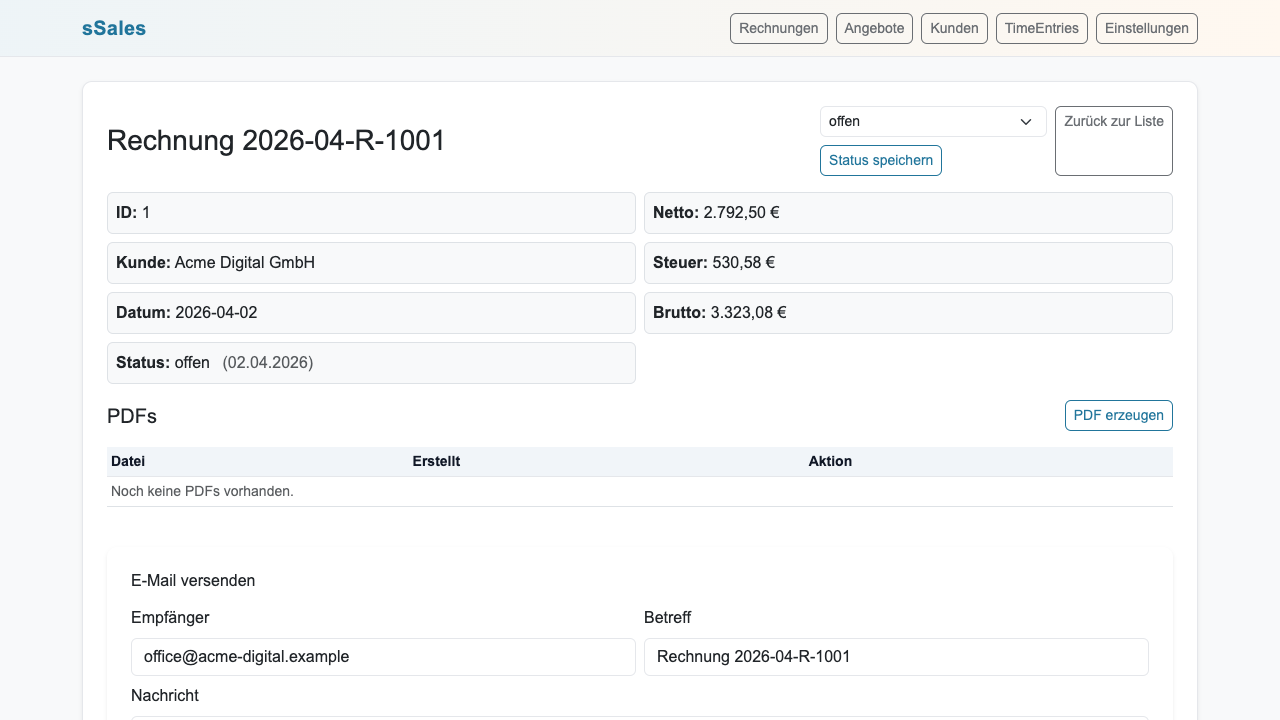Click the sSales logo link
This screenshot has width=1280, height=720.
[x=114, y=28]
